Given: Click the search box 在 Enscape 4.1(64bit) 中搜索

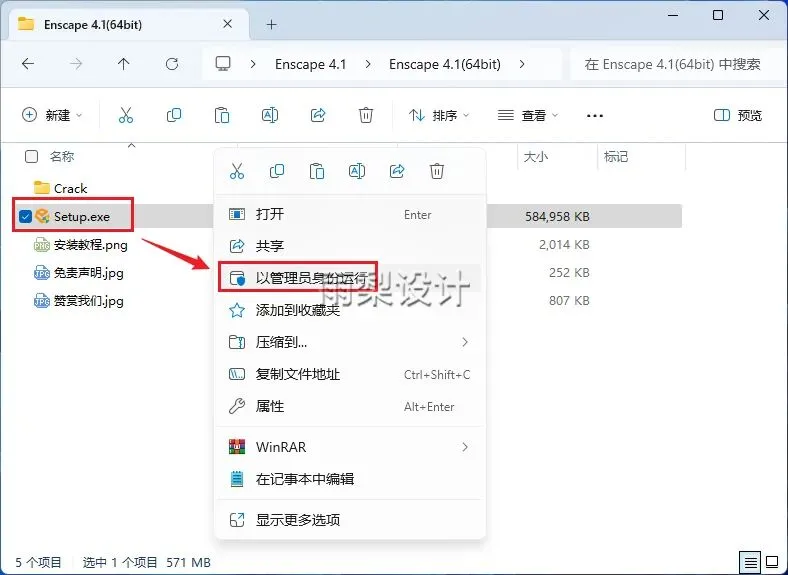Looking at the screenshot, I should click(x=678, y=64).
